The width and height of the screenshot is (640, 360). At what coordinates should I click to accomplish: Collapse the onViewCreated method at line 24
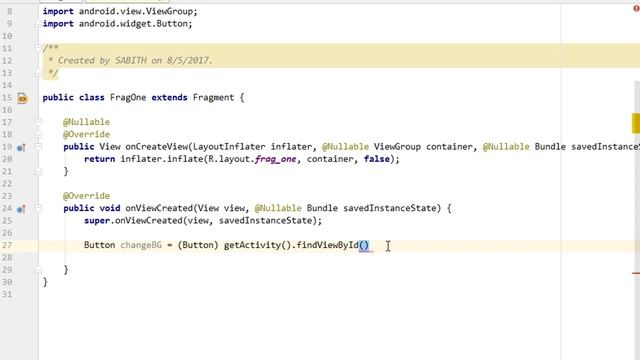click(x=38, y=208)
